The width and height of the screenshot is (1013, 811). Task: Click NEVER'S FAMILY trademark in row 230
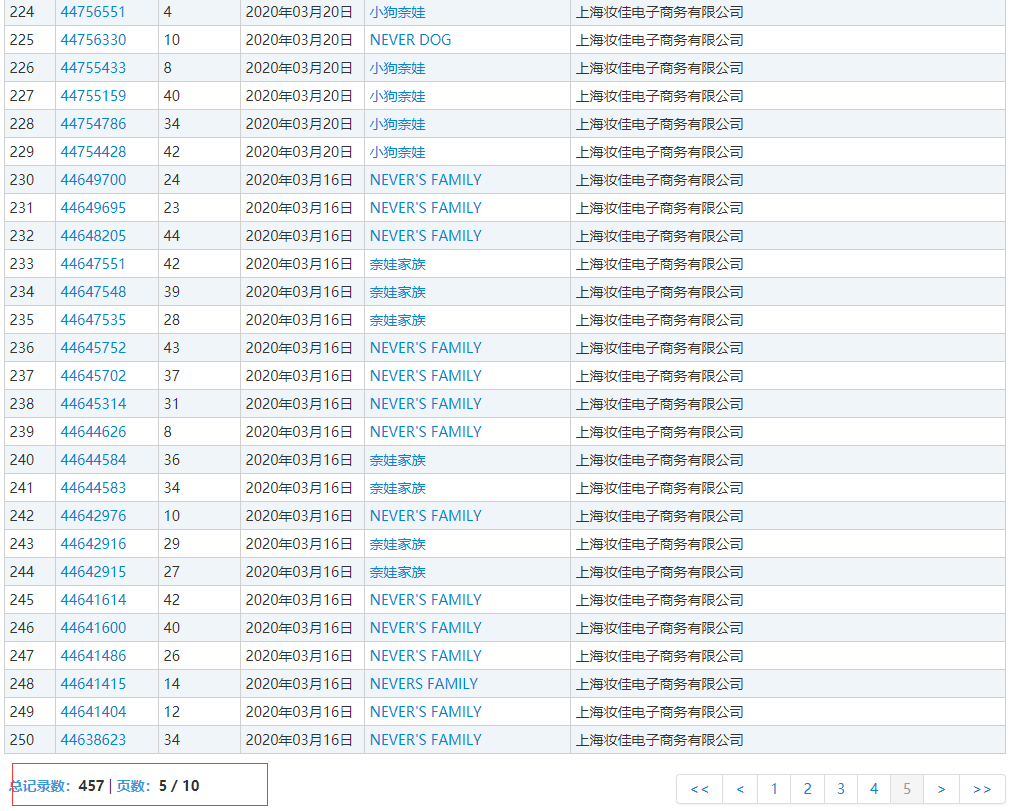425,180
